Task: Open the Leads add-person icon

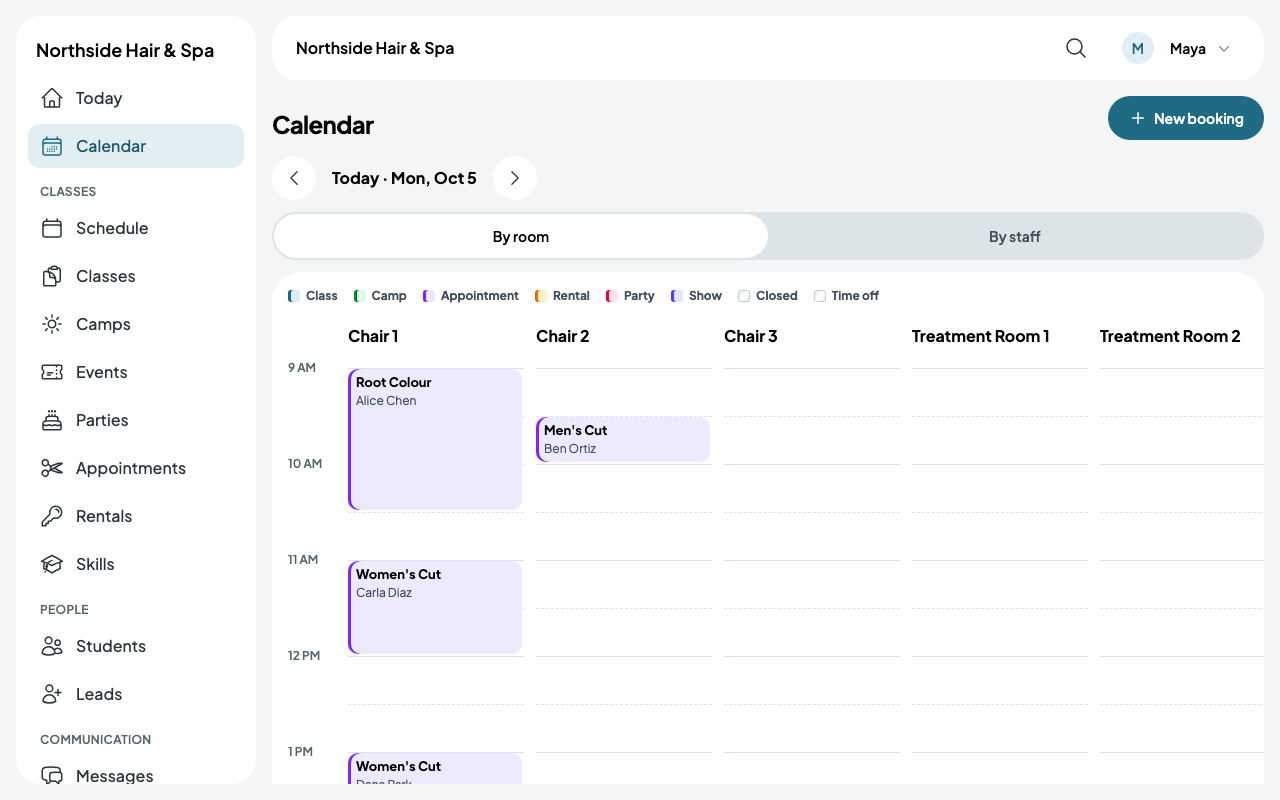Action: pyautogui.click(x=52, y=694)
